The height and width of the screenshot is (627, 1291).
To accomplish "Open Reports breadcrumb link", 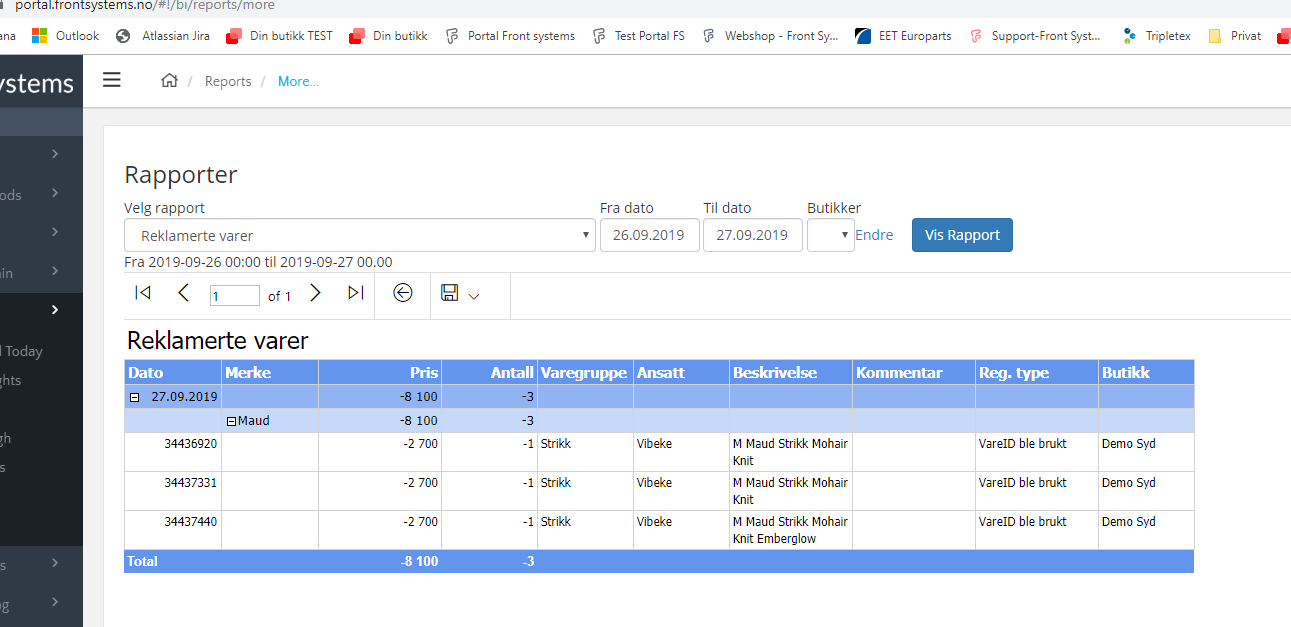I will pyautogui.click(x=228, y=81).
